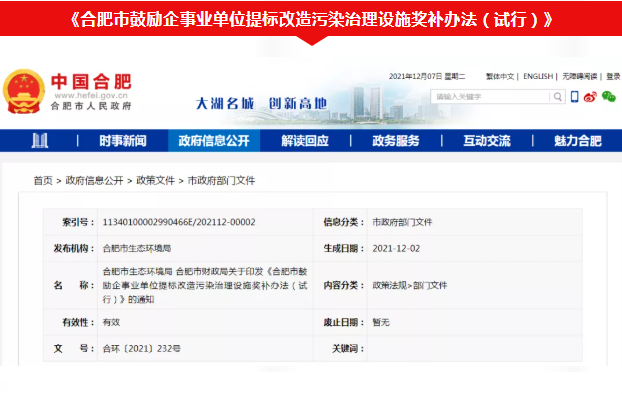Screen dimensions: 622x394
Task: Click the 登录 login link
Action: 613,76
